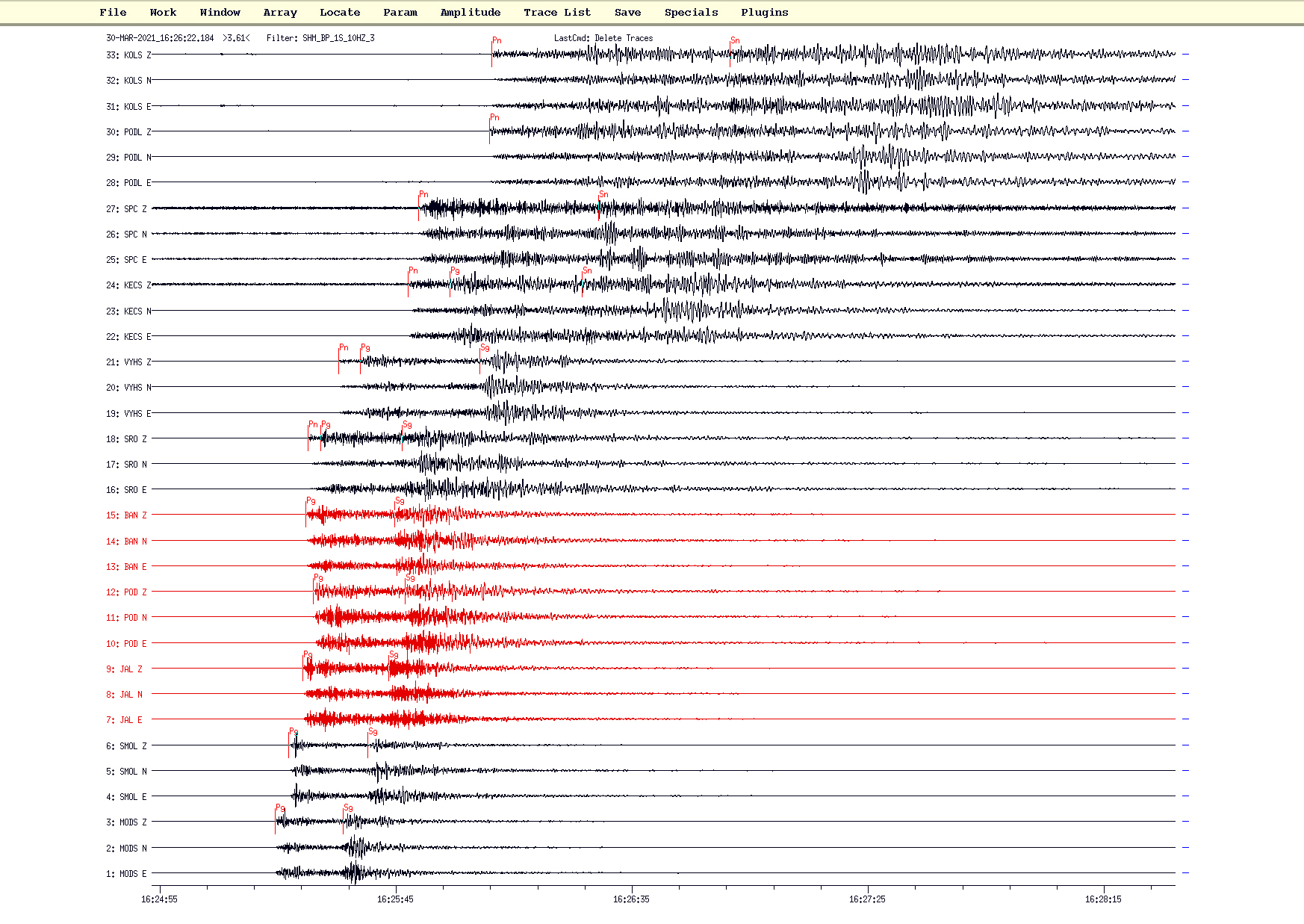The width and height of the screenshot is (1304, 924).
Task: Open the Save menu
Action: point(627,12)
